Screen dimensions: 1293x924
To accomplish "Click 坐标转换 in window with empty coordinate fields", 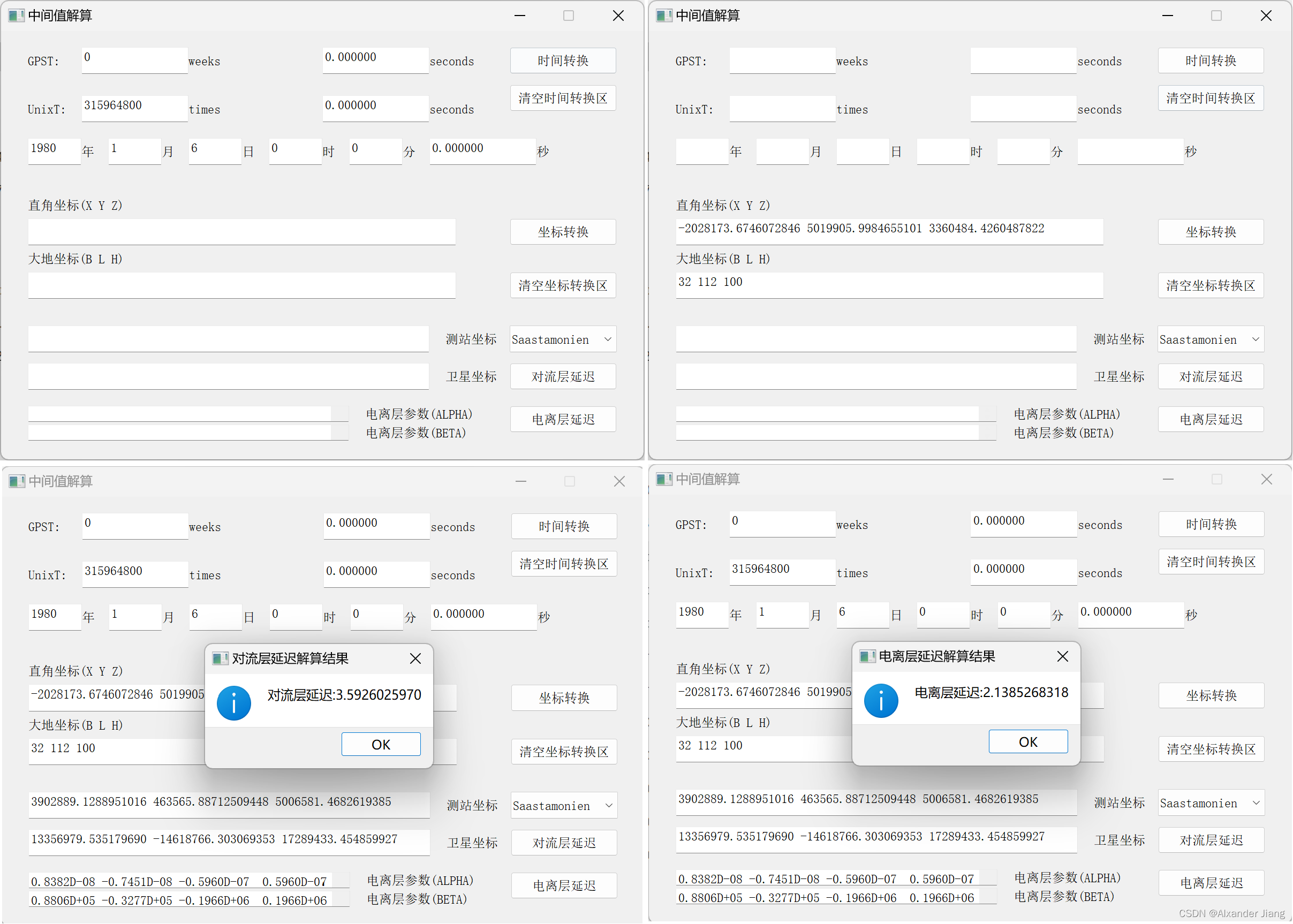I will [563, 232].
